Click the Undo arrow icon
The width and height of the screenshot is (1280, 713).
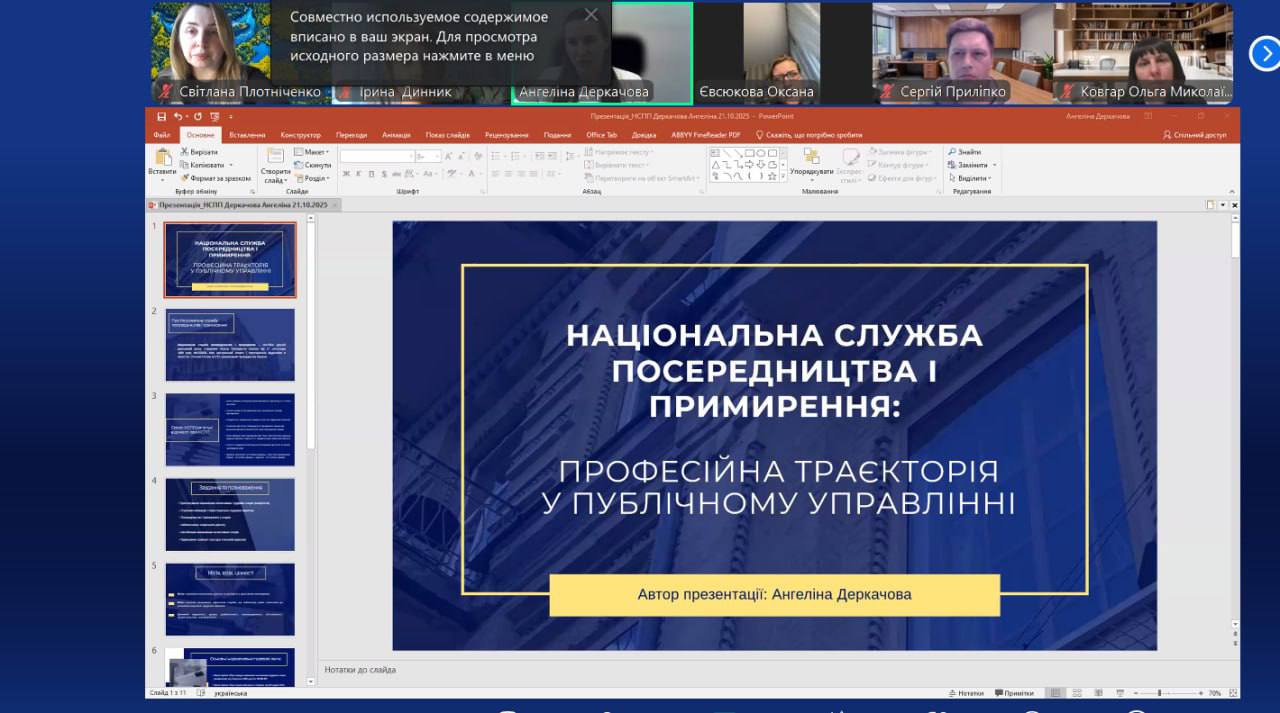(x=177, y=116)
